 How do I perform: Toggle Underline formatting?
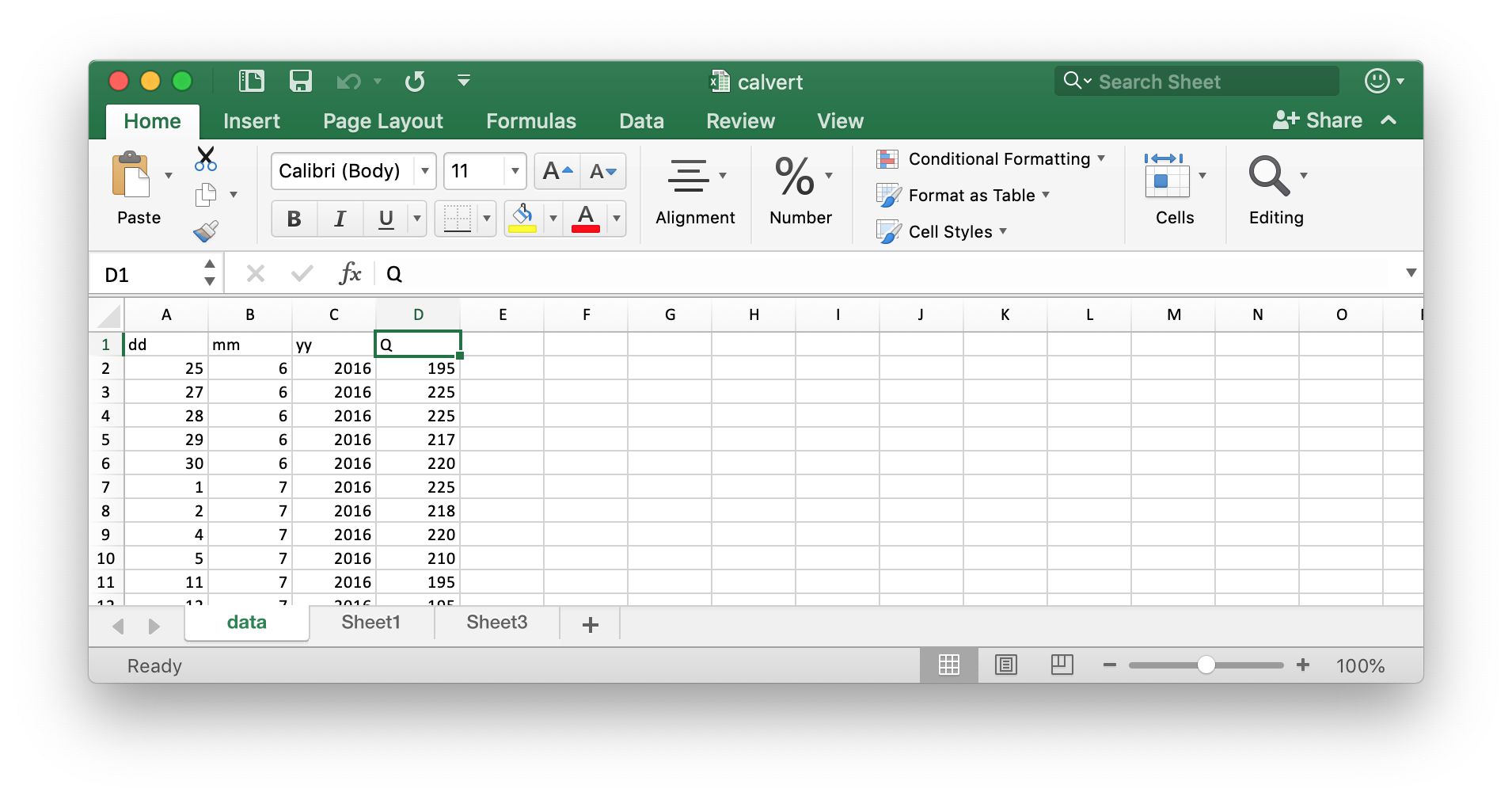386,219
